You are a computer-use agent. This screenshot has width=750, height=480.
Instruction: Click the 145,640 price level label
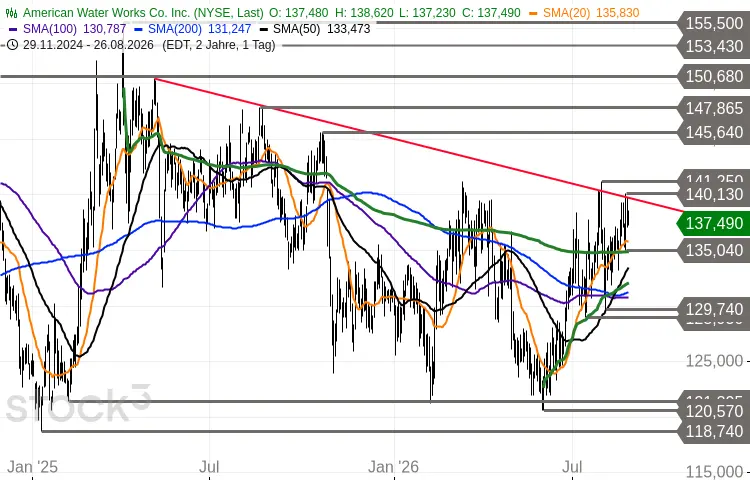click(x=714, y=132)
